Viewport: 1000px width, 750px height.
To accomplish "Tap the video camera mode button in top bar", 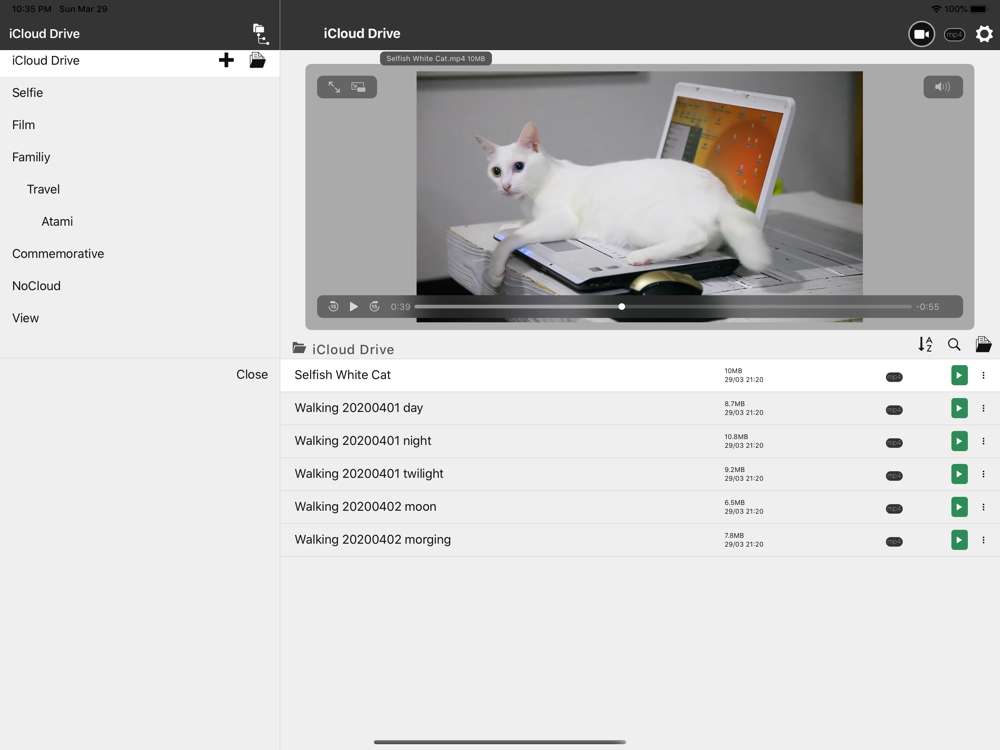I will tap(921, 34).
